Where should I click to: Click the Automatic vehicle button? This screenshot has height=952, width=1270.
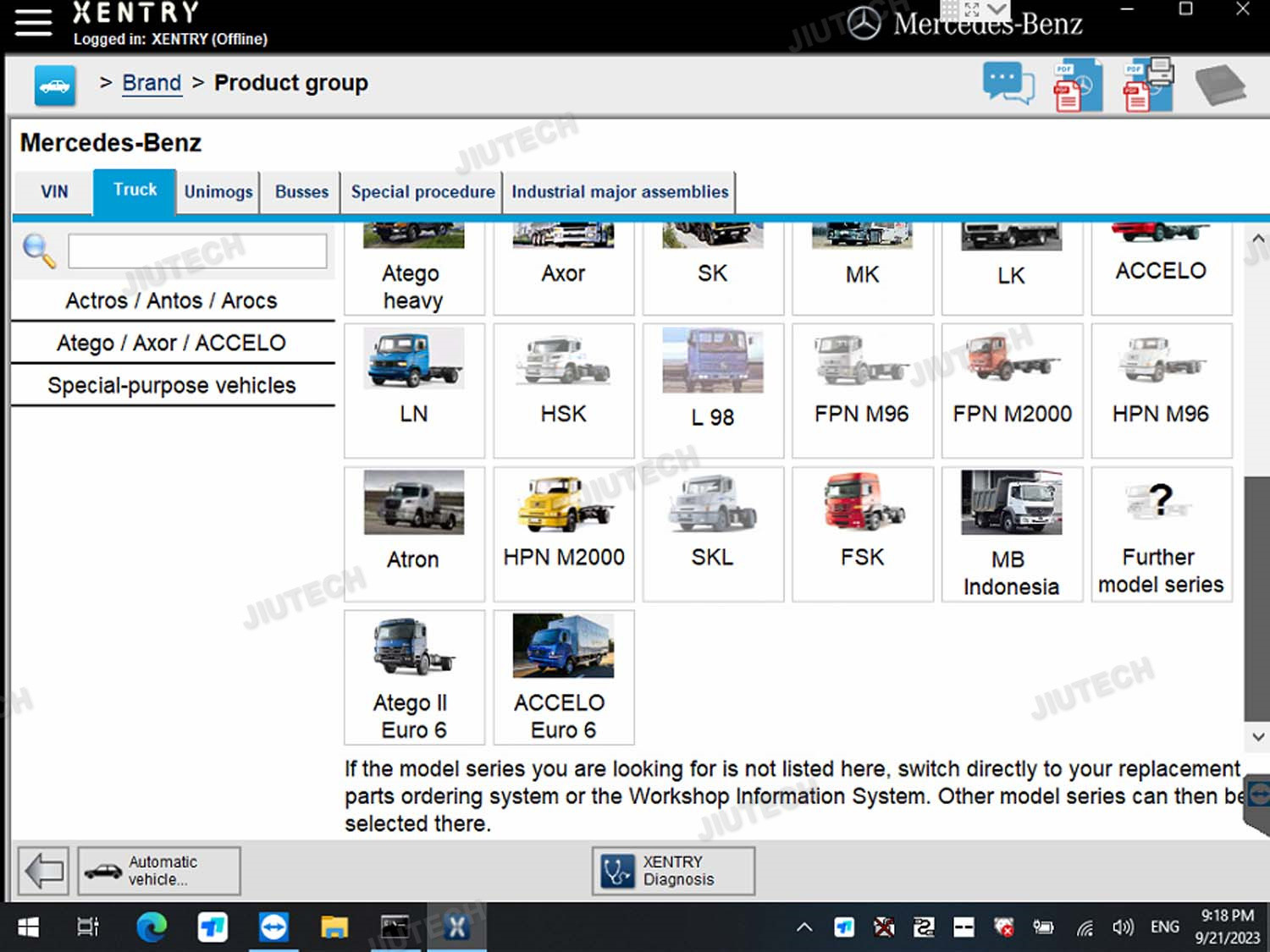(x=159, y=871)
